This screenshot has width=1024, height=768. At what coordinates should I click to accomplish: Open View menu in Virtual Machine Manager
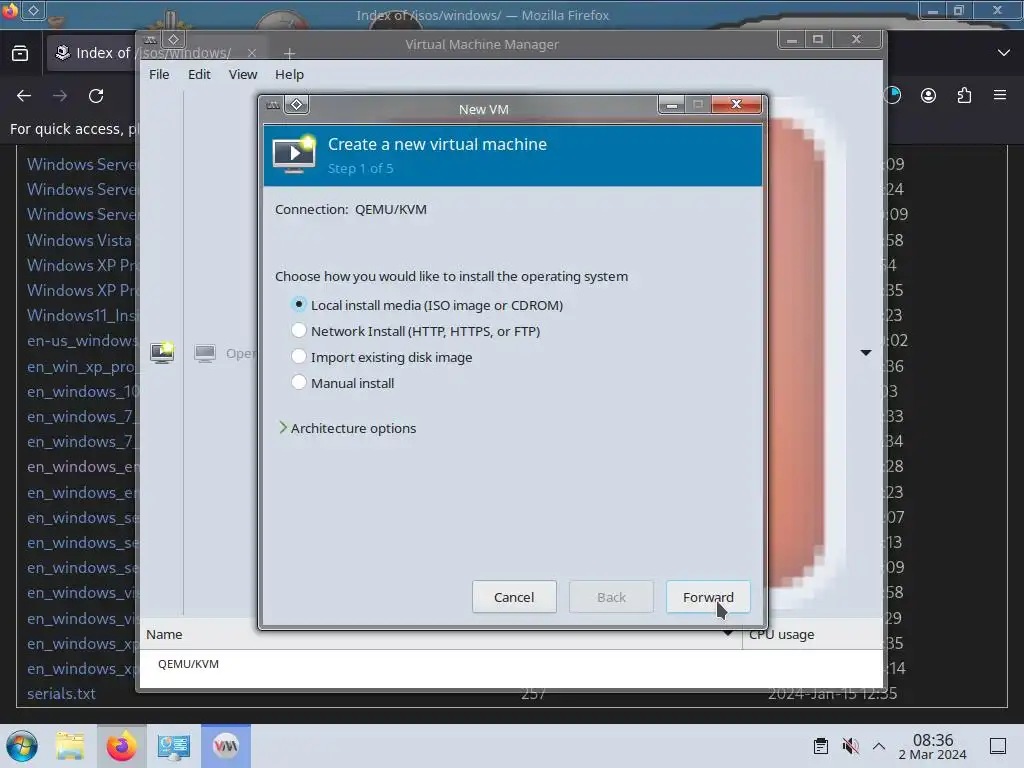tap(243, 74)
